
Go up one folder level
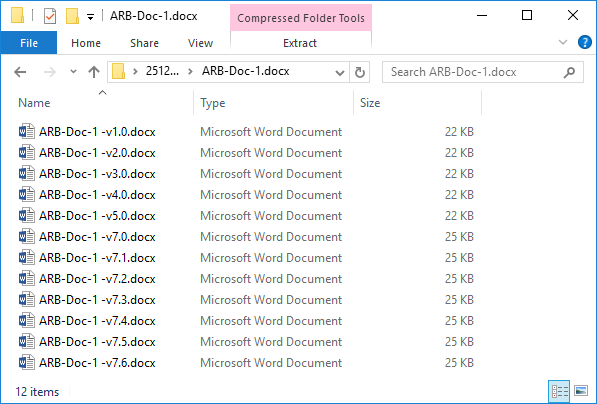(94, 72)
